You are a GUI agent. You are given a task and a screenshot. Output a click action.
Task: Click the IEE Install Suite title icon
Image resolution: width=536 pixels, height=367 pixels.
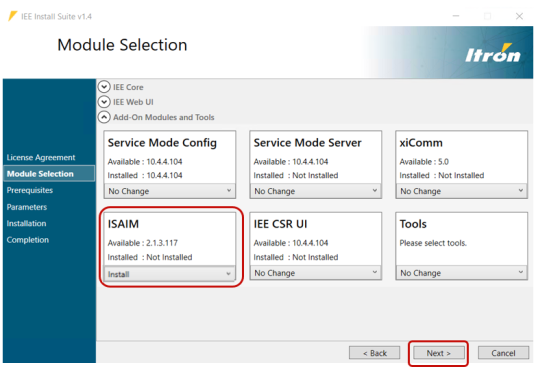(13, 16)
